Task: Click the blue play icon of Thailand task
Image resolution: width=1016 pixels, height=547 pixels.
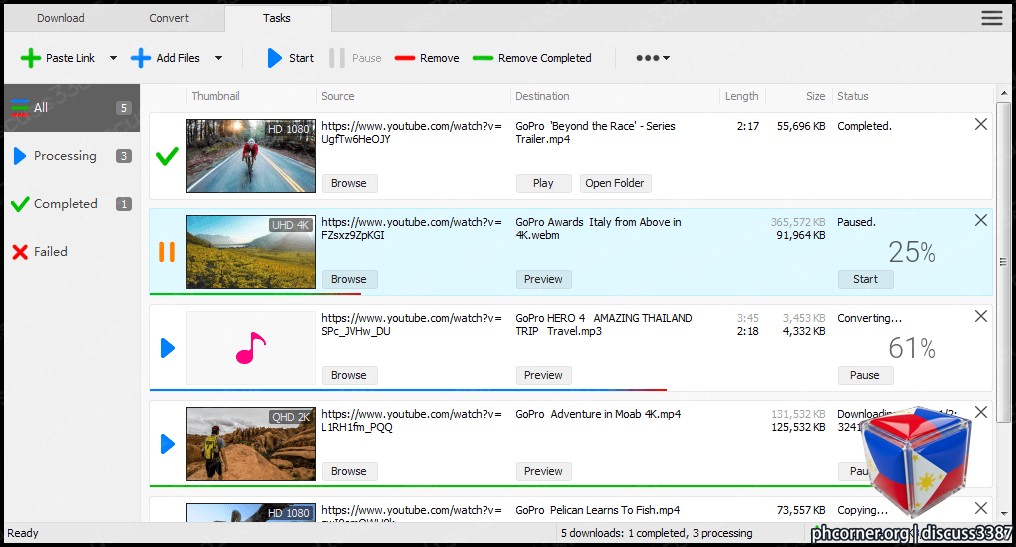Action: pos(168,348)
